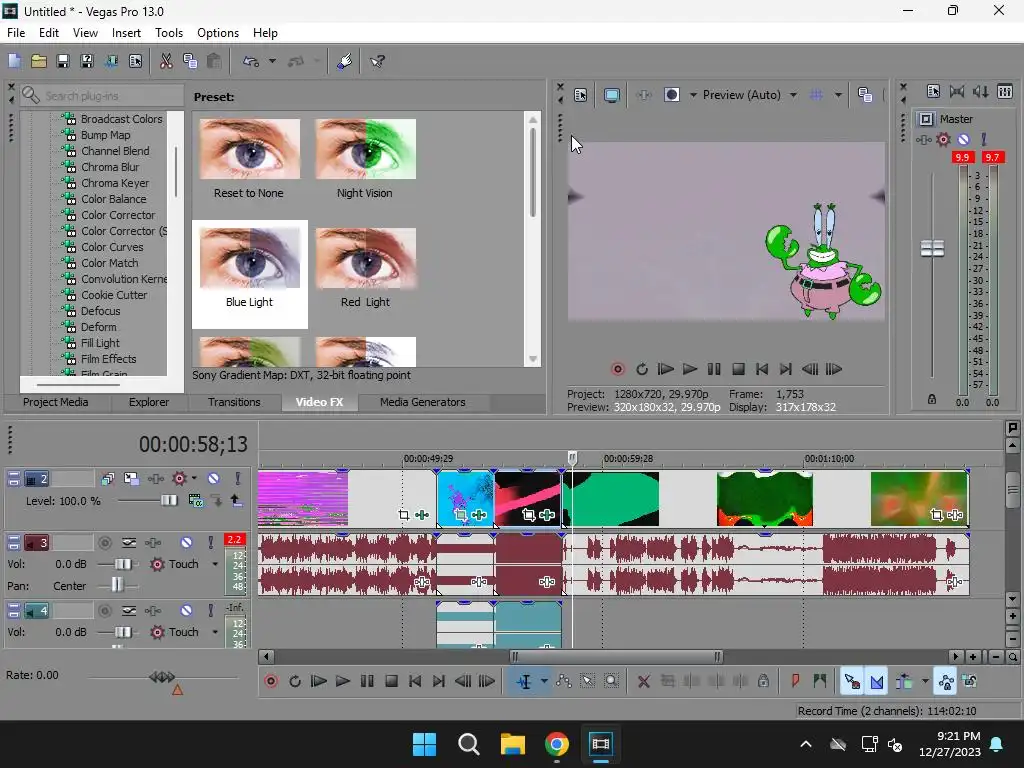Open track 4 Touch automation dropdown
Screen dimensions: 1024x768
(x=215, y=632)
